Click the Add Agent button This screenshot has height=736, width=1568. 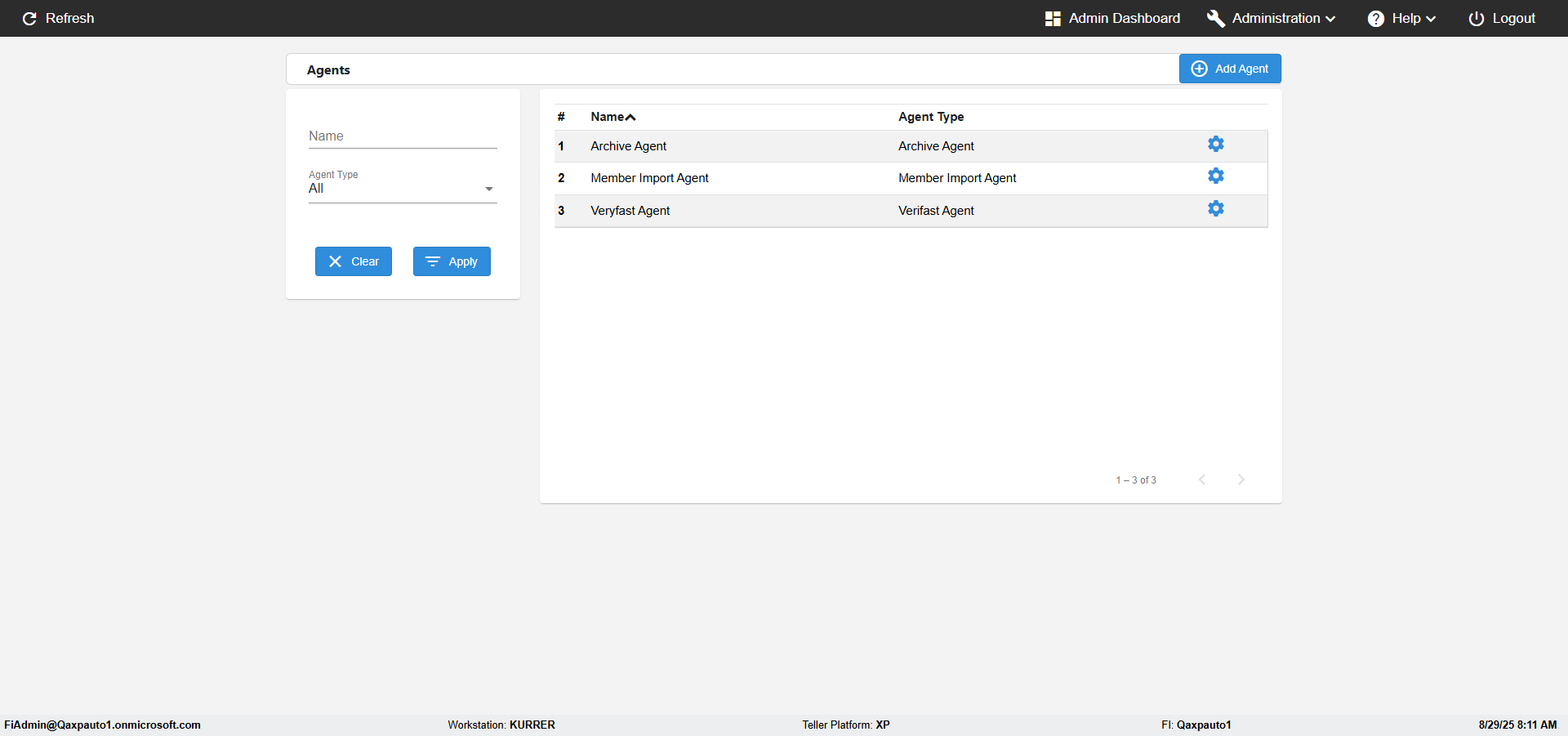click(x=1230, y=69)
